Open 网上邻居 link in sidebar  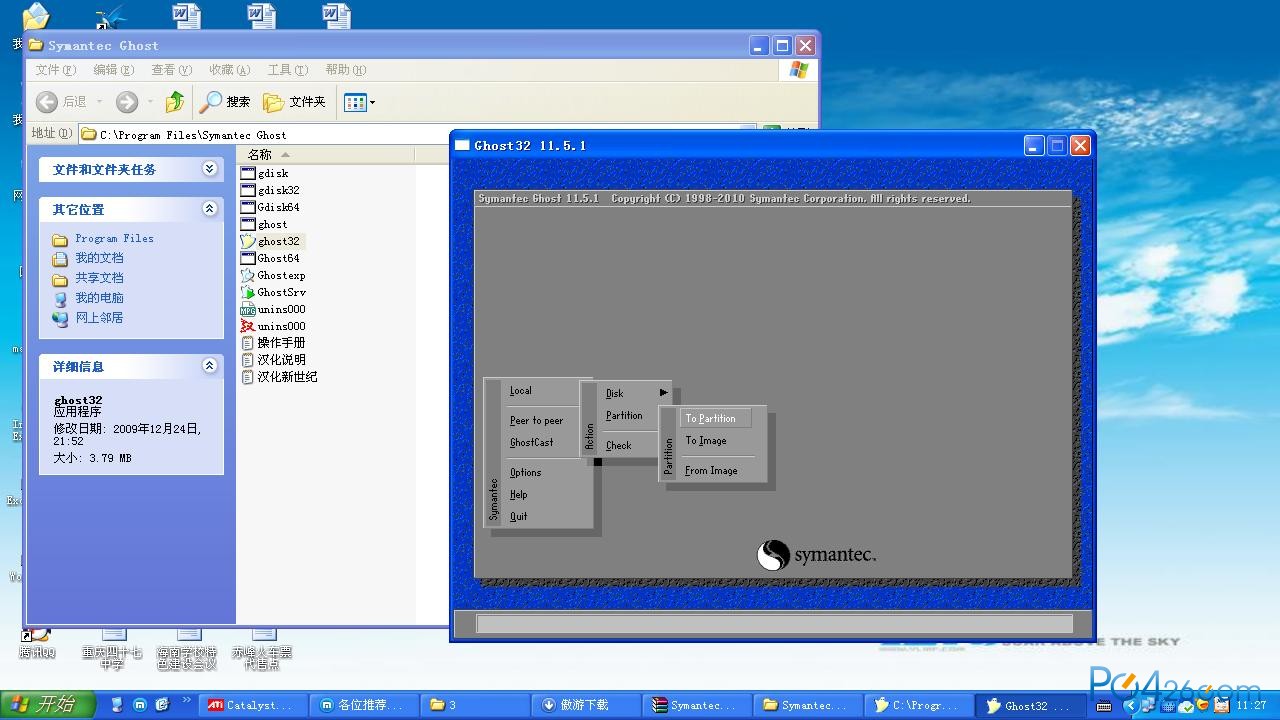point(99,318)
